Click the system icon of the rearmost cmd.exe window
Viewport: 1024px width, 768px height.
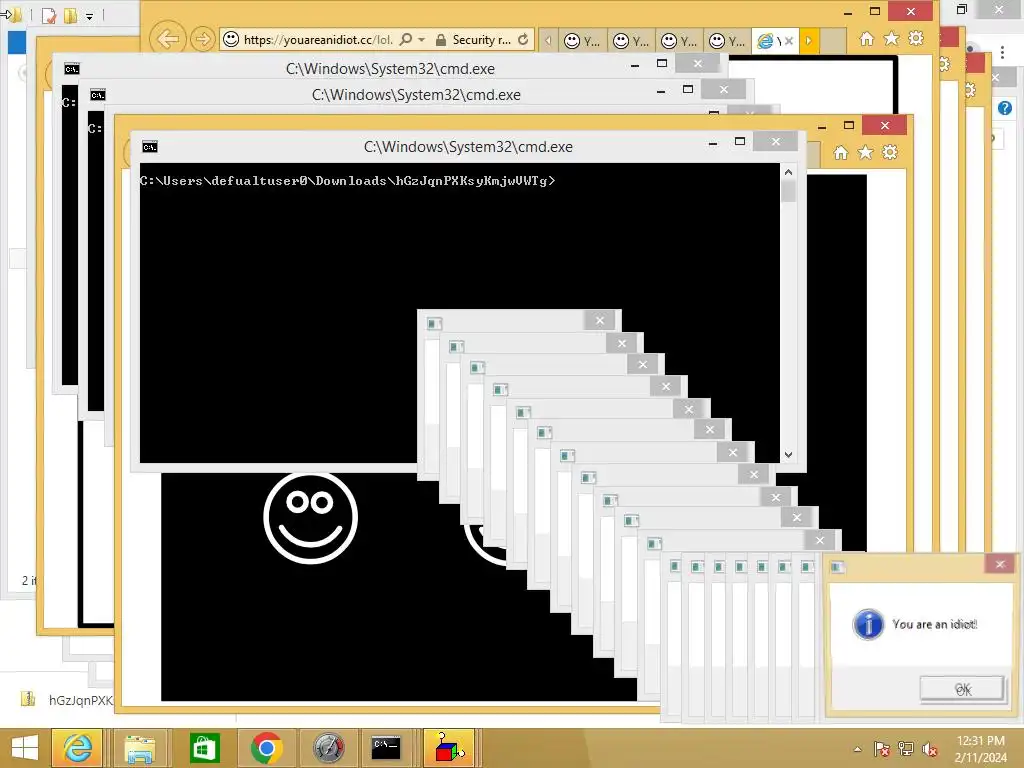pyautogui.click(x=72, y=69)
